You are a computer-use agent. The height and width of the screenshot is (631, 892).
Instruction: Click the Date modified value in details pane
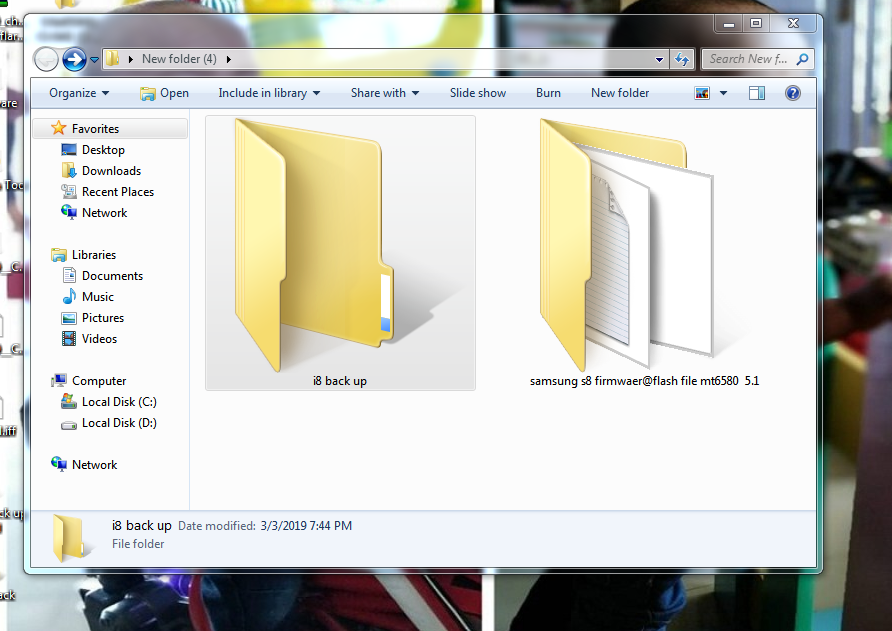(x=306, y=526)
